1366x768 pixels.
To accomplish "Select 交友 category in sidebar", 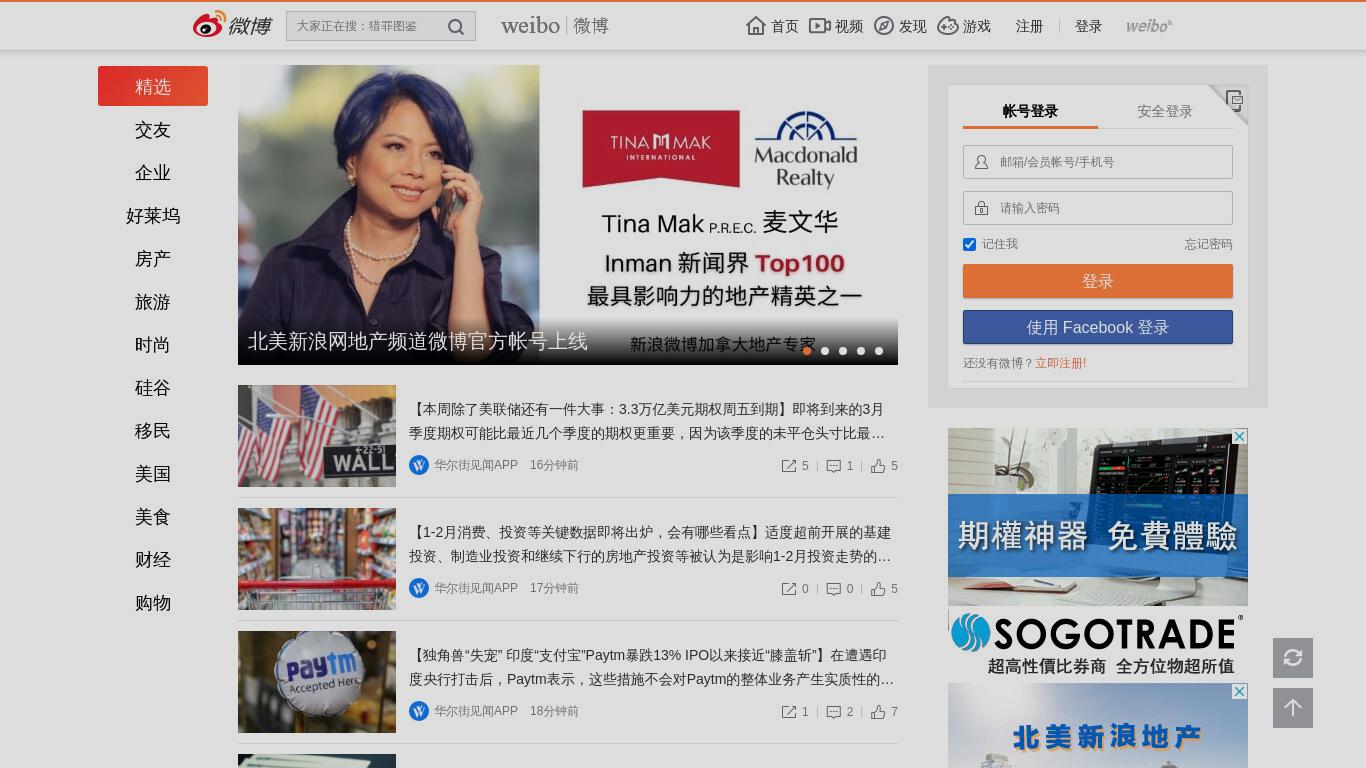I will [x=153, y=130].
